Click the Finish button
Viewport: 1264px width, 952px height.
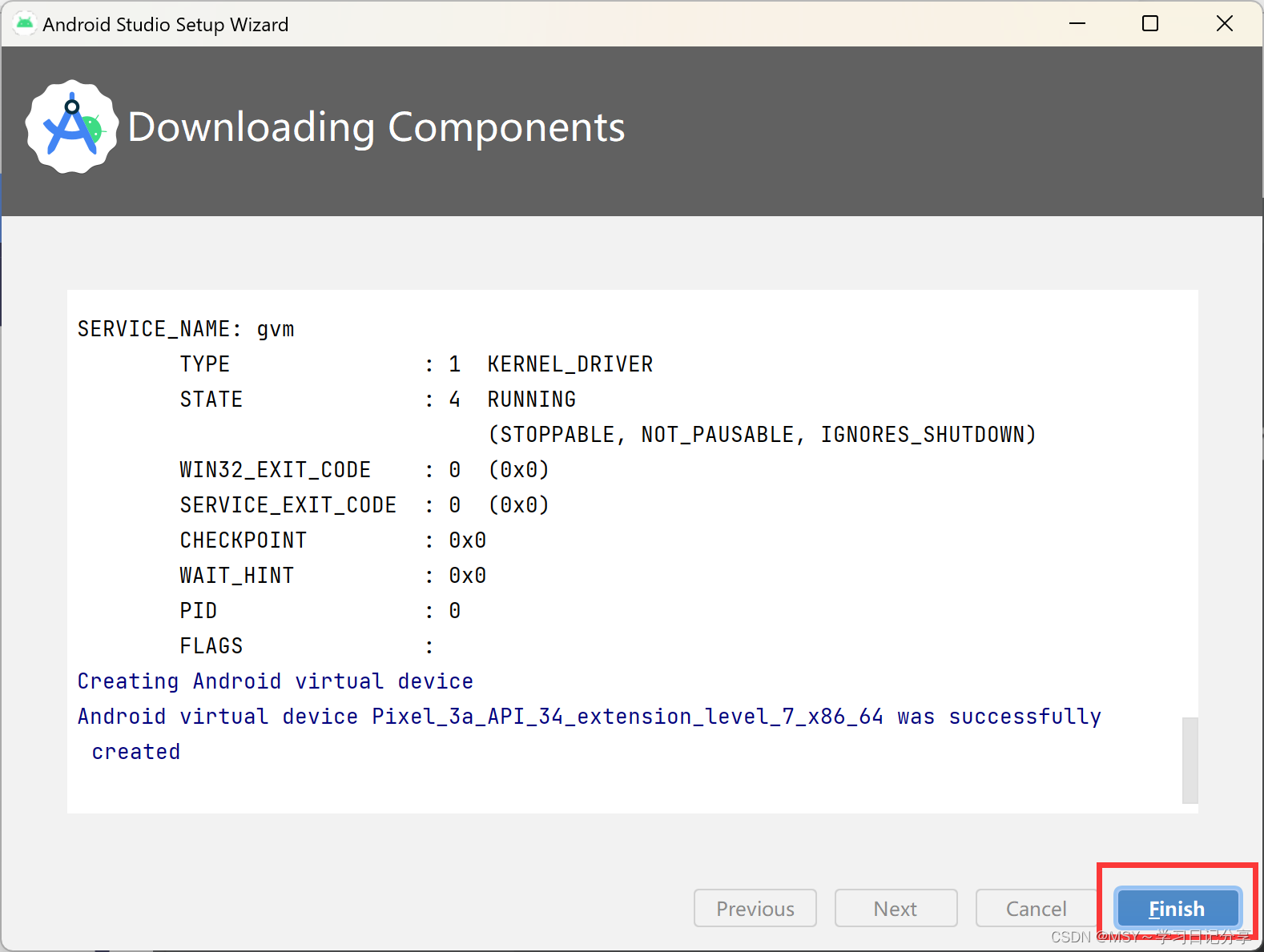click(x=1177, y=908)
